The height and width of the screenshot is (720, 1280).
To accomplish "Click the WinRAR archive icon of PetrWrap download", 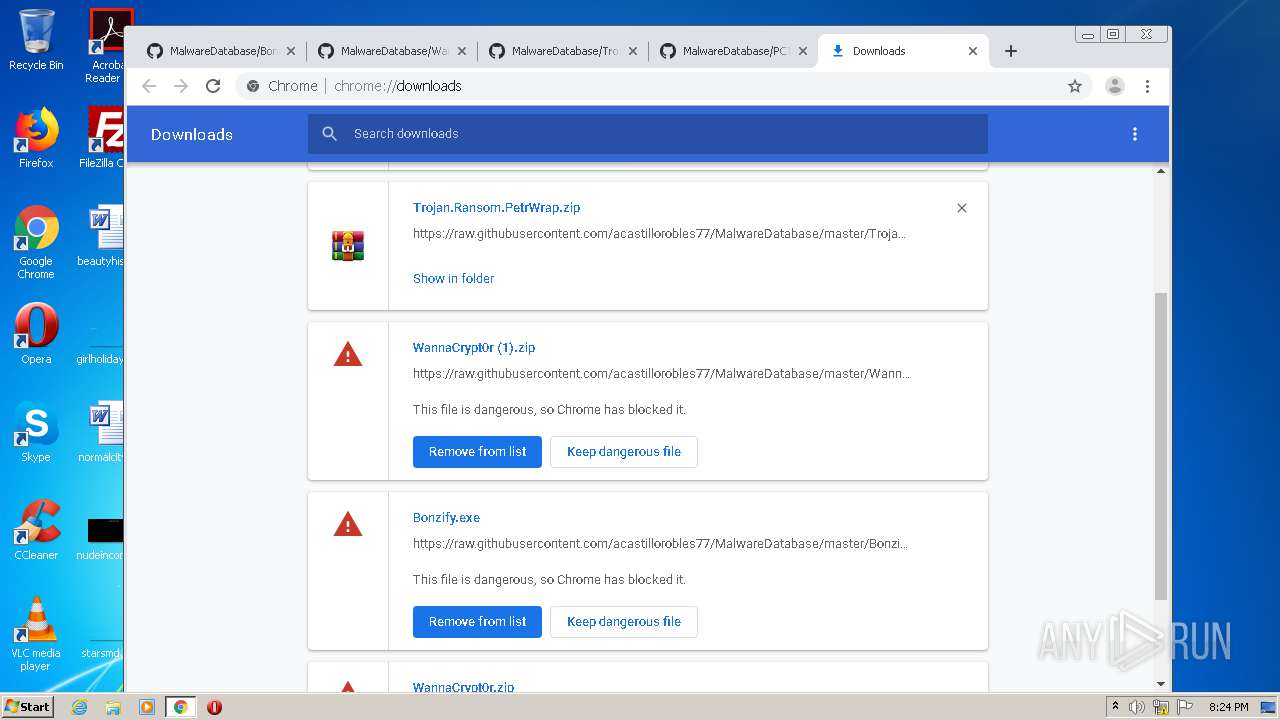I will click(x=348, y=245).
